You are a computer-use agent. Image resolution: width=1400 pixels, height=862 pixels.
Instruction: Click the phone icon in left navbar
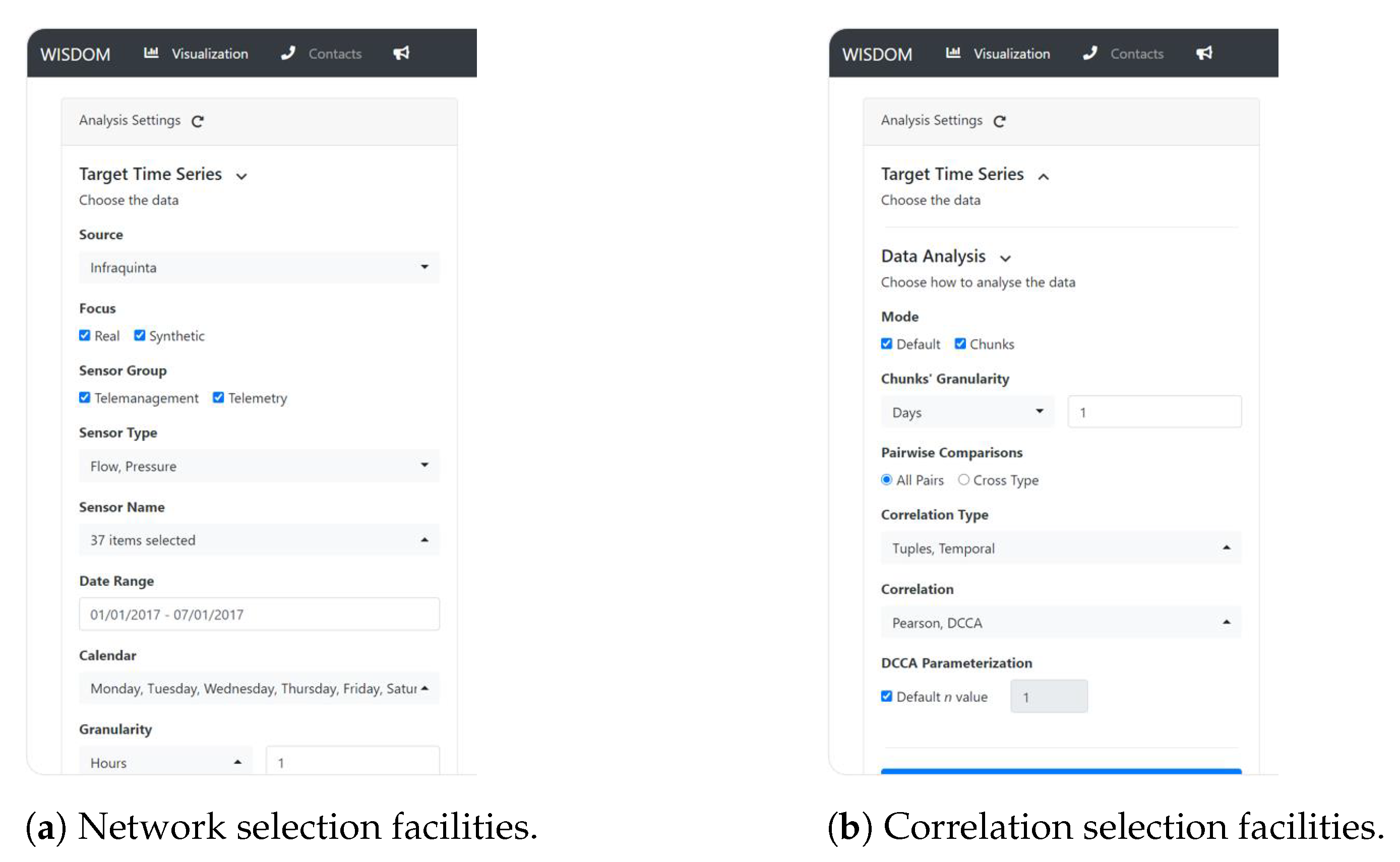(x=288, y=53)
